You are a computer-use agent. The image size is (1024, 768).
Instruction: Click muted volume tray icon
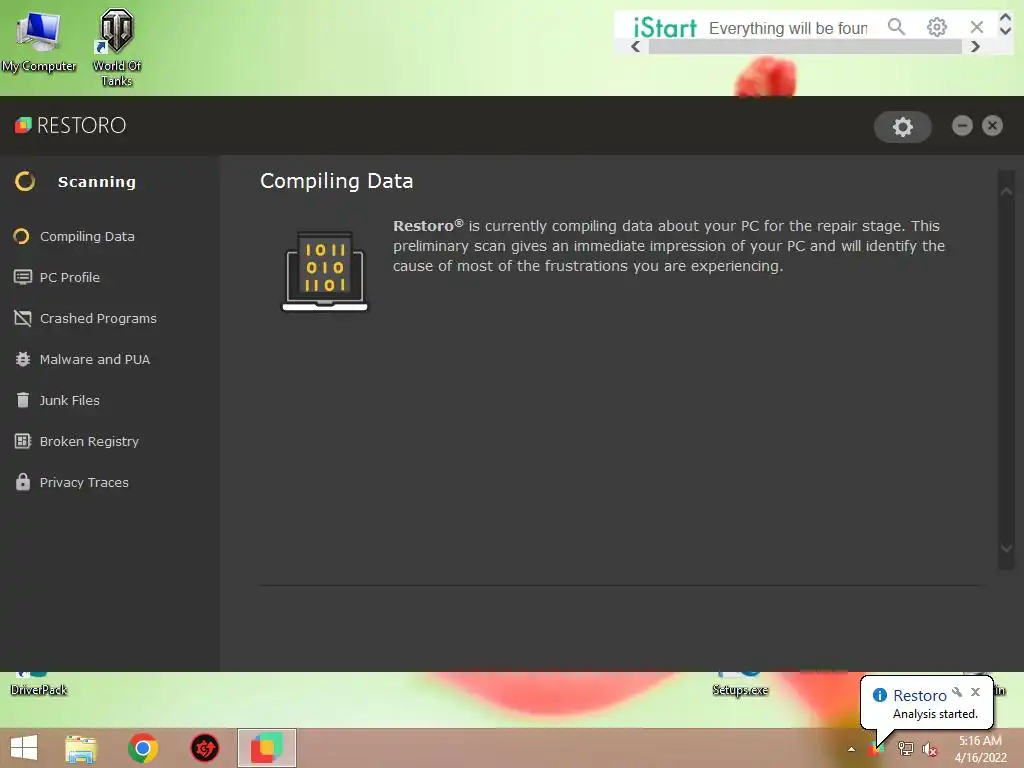point(929,749)
